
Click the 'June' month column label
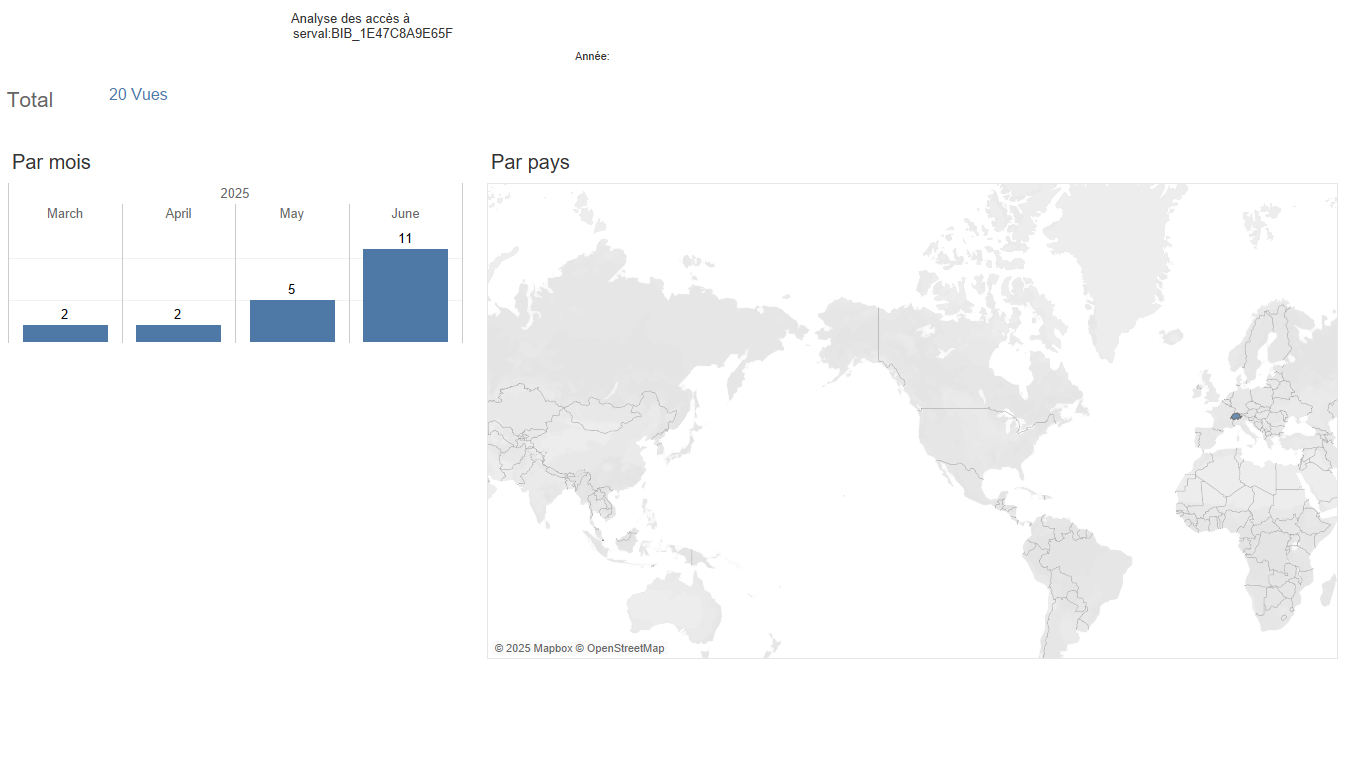(x=405, y=214)
